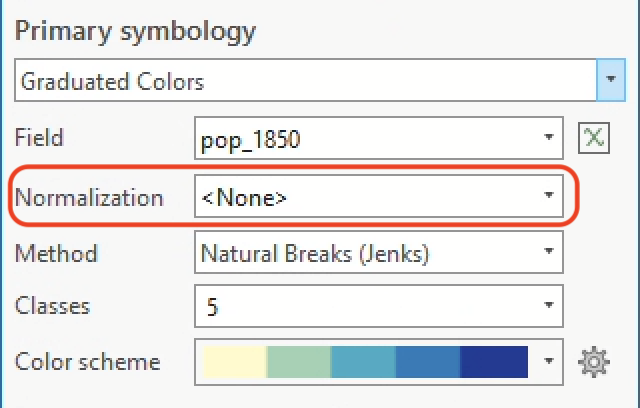Pick the pale yellow color swatch
Image resolution: width=640 pixels, height=408 pixels.
tap(233, 361)
